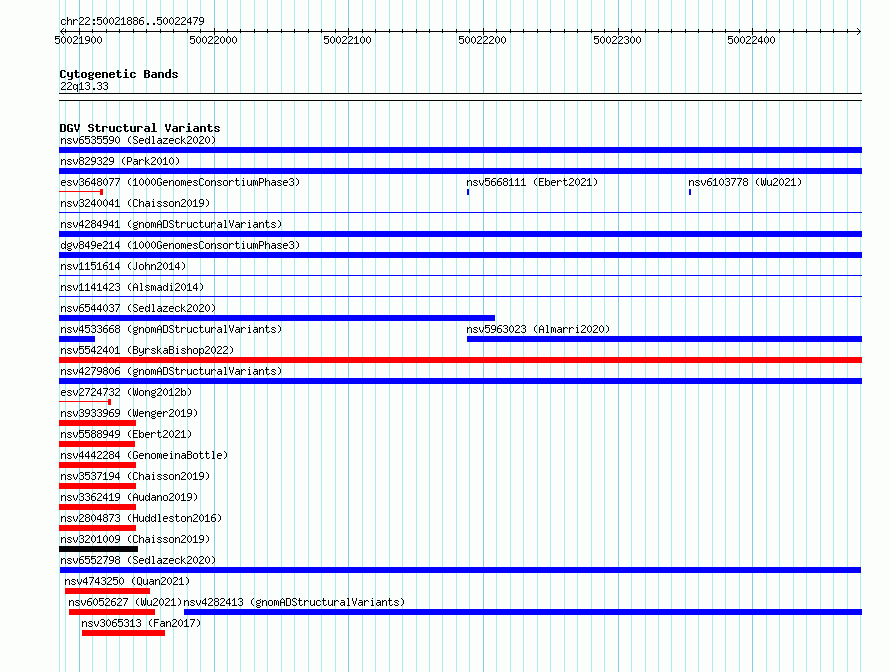Select nsv3065313 (Fan2017) label
This screenshot has height=672, width=890.
click(141, 623)
